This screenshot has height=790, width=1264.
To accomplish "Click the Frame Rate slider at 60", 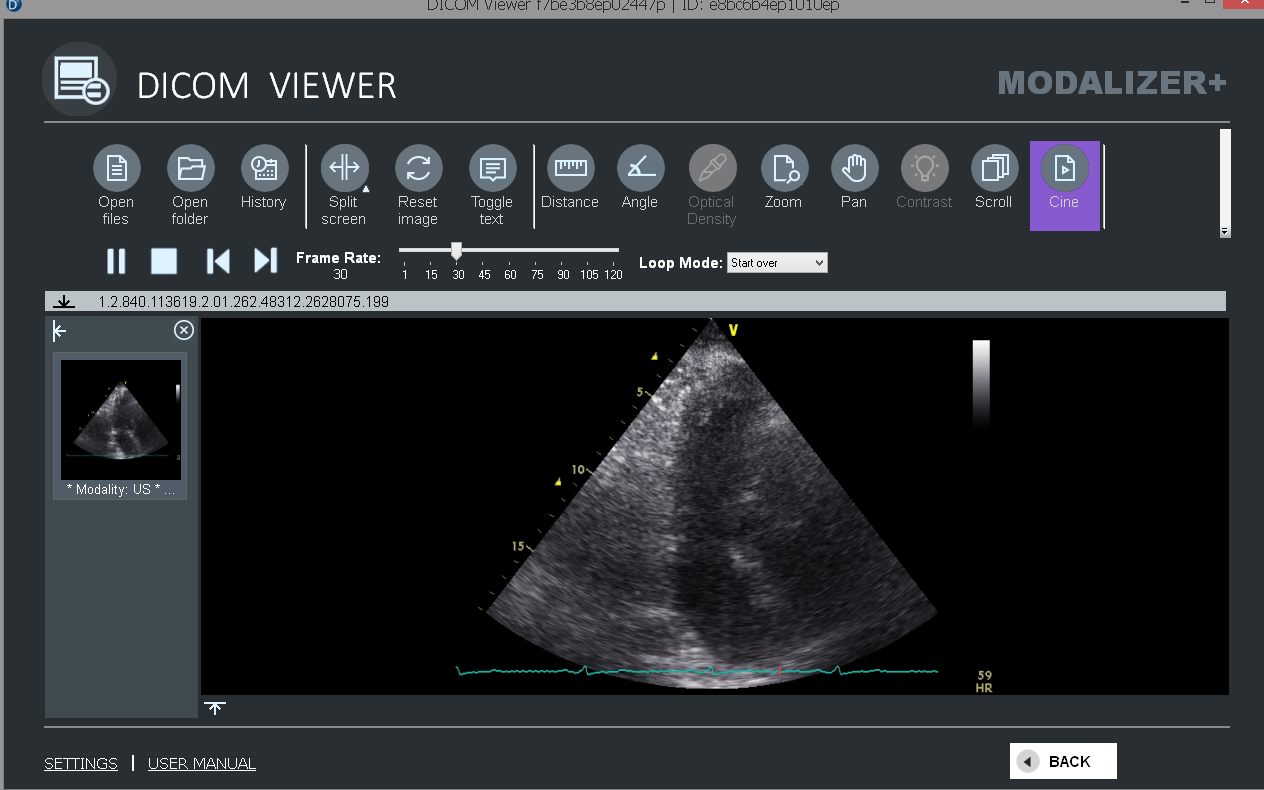I will click(510, 250).
